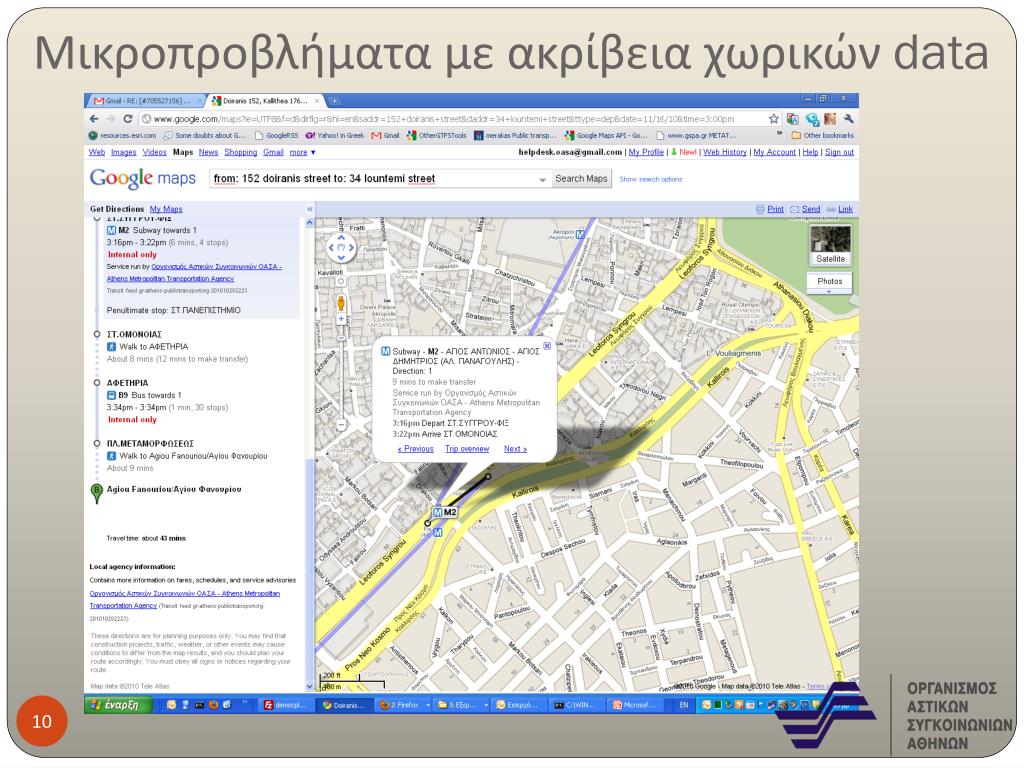Click the M2 station marker on map
The height and width of the screenshot is (768, 1024).
pyautogui.click(x=445, y=512)
